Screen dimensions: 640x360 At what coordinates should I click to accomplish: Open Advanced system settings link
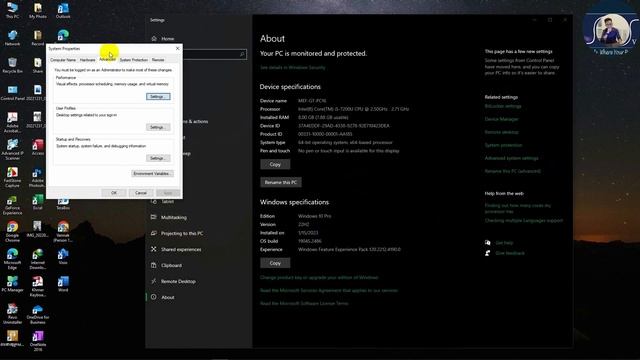(x=511, y=158)
